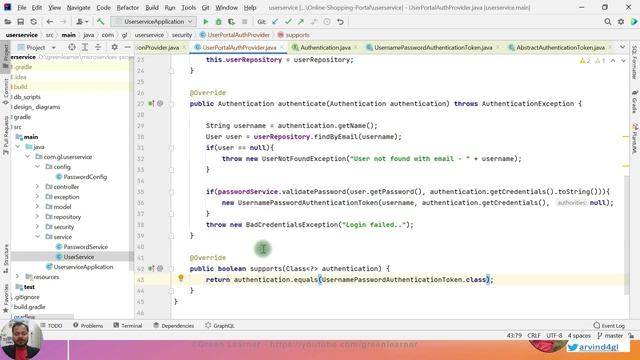Open the GraphQL tool window

pyautogui.click(x=220, y=326)
